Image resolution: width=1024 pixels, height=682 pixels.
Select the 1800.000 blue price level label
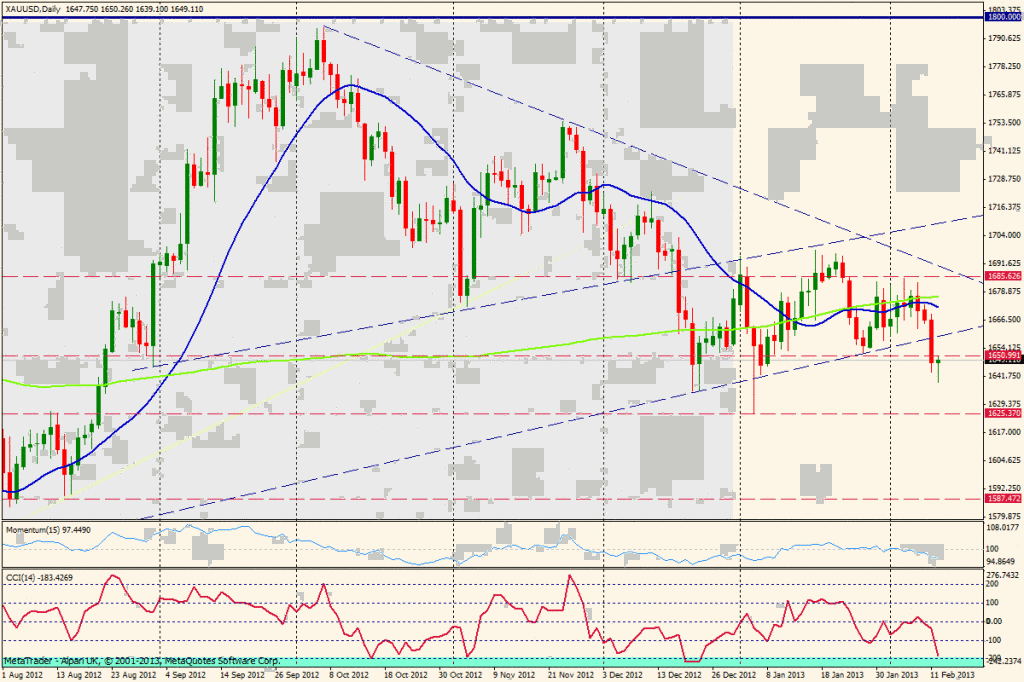[1003, 18]
